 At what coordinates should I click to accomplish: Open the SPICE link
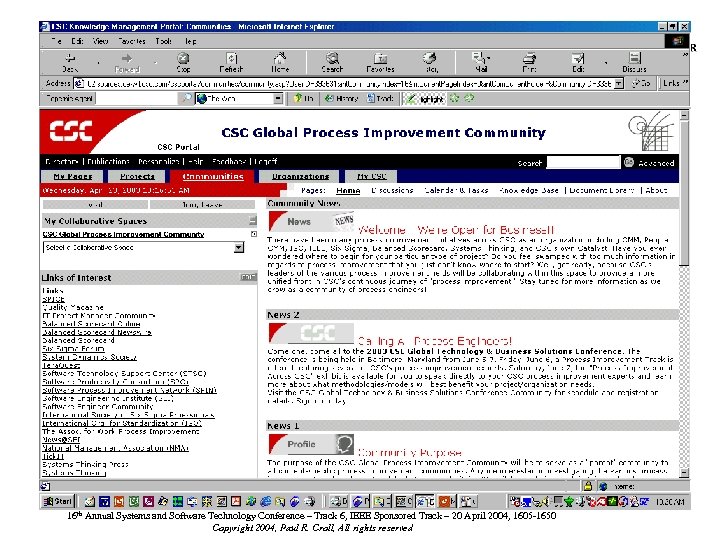point(53,299)
